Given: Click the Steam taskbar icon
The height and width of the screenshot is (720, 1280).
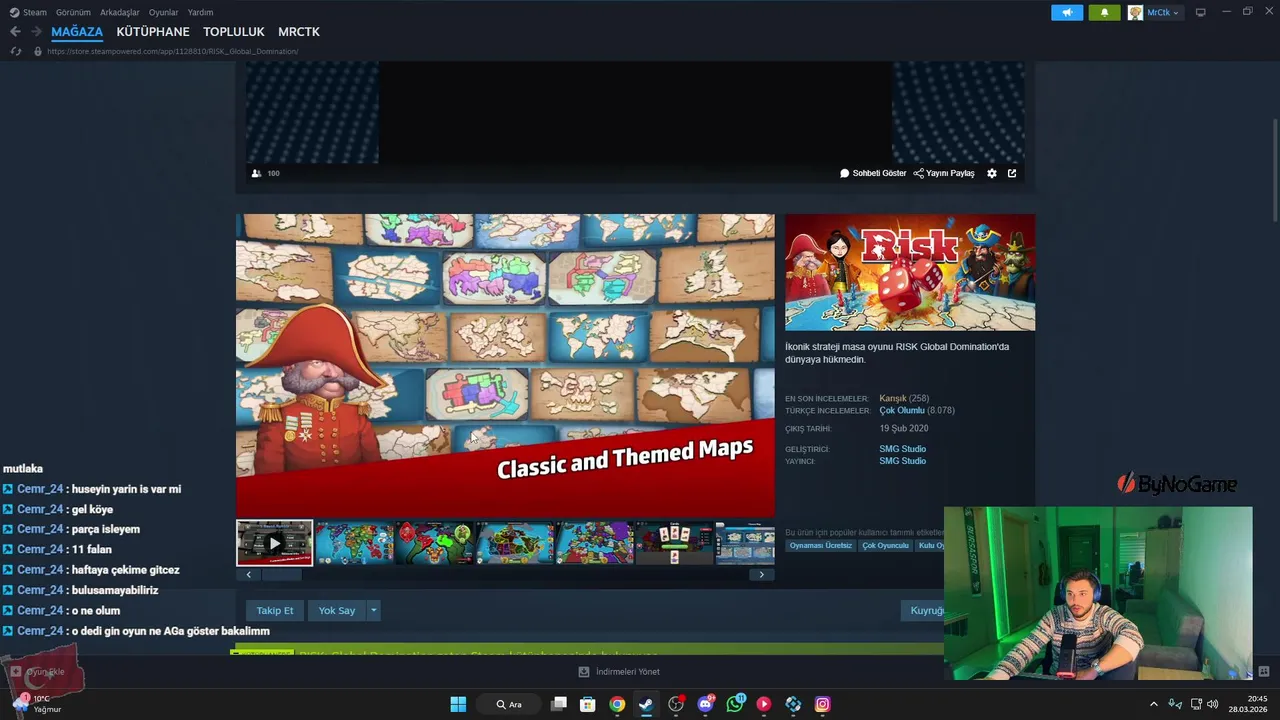Looking at the screenshot, I should click(x=646, y=704).
